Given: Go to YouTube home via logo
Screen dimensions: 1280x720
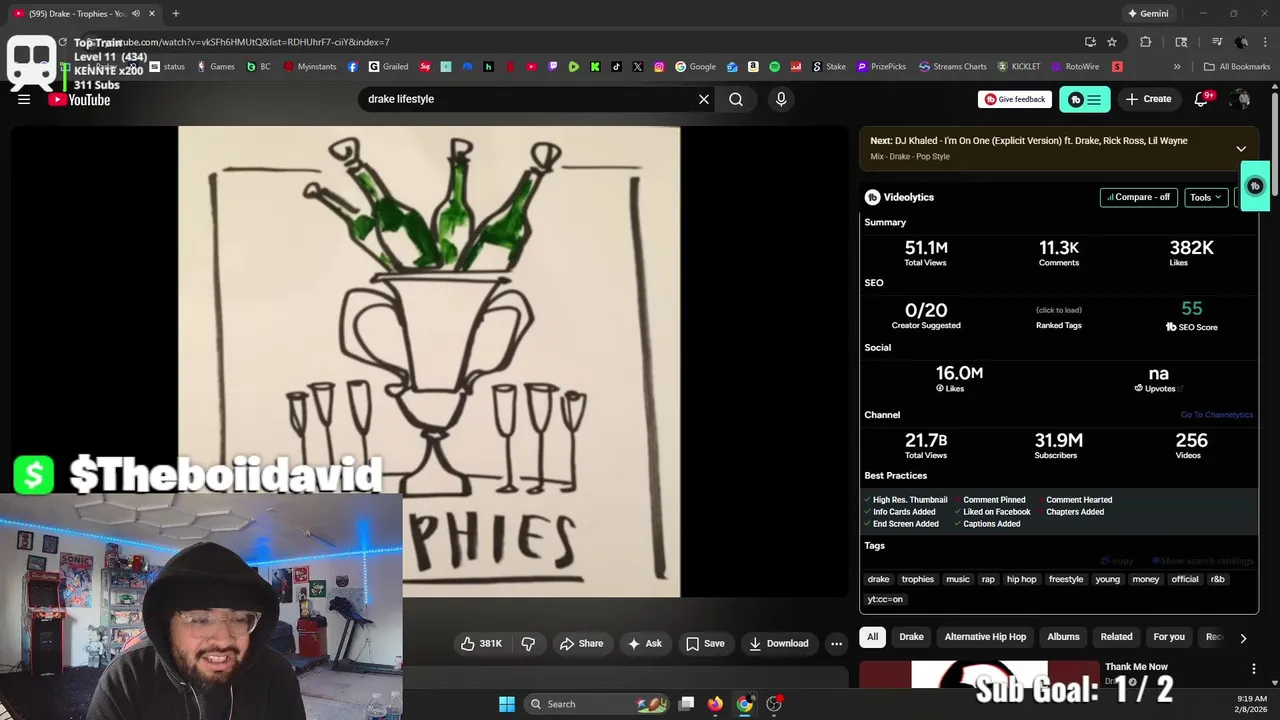Looking at the screenshot, I should pyautogui.click(x=79, y=99).
